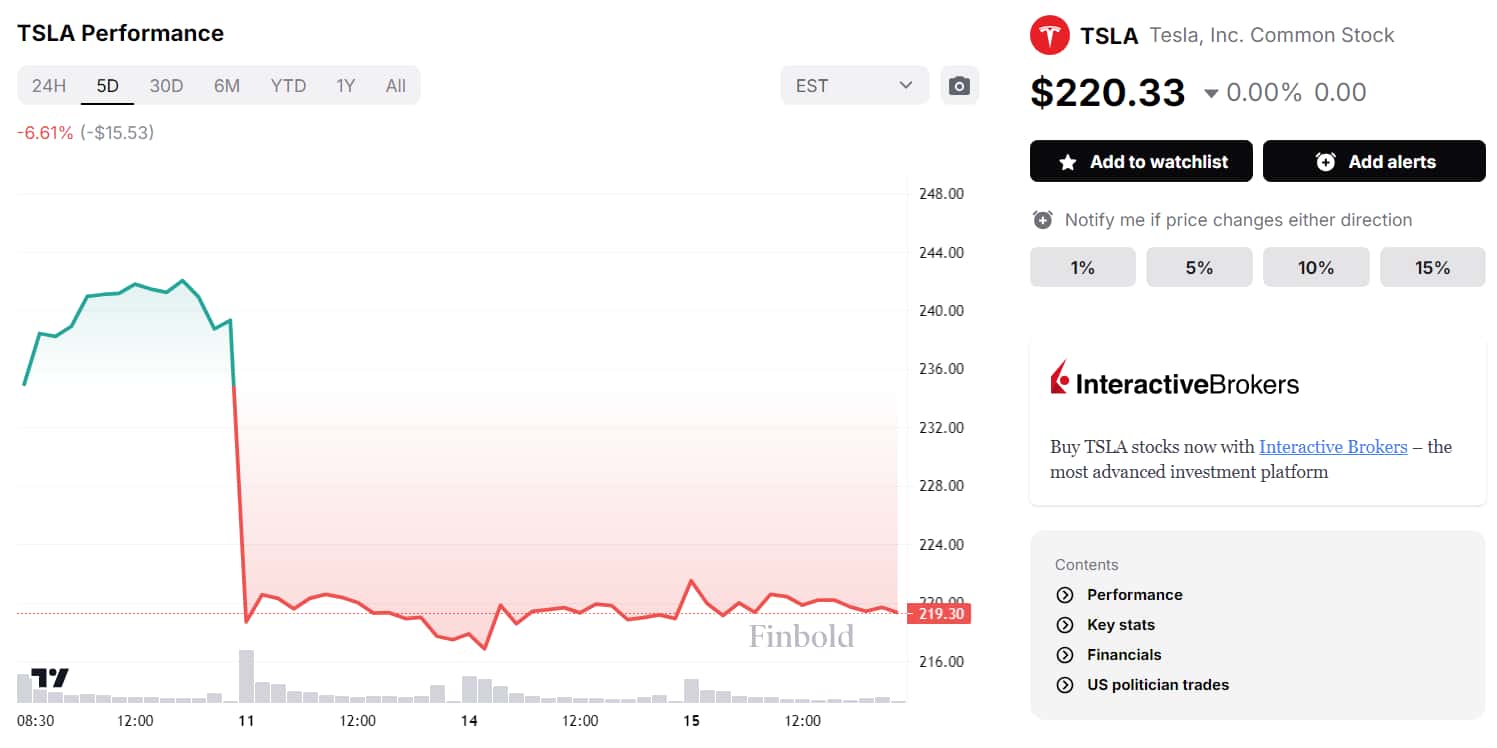Image resolution: width=1497 pixels, height=748 pixels.
Task: Click the 248.00 axis label
Action: (x=941, y=194)
